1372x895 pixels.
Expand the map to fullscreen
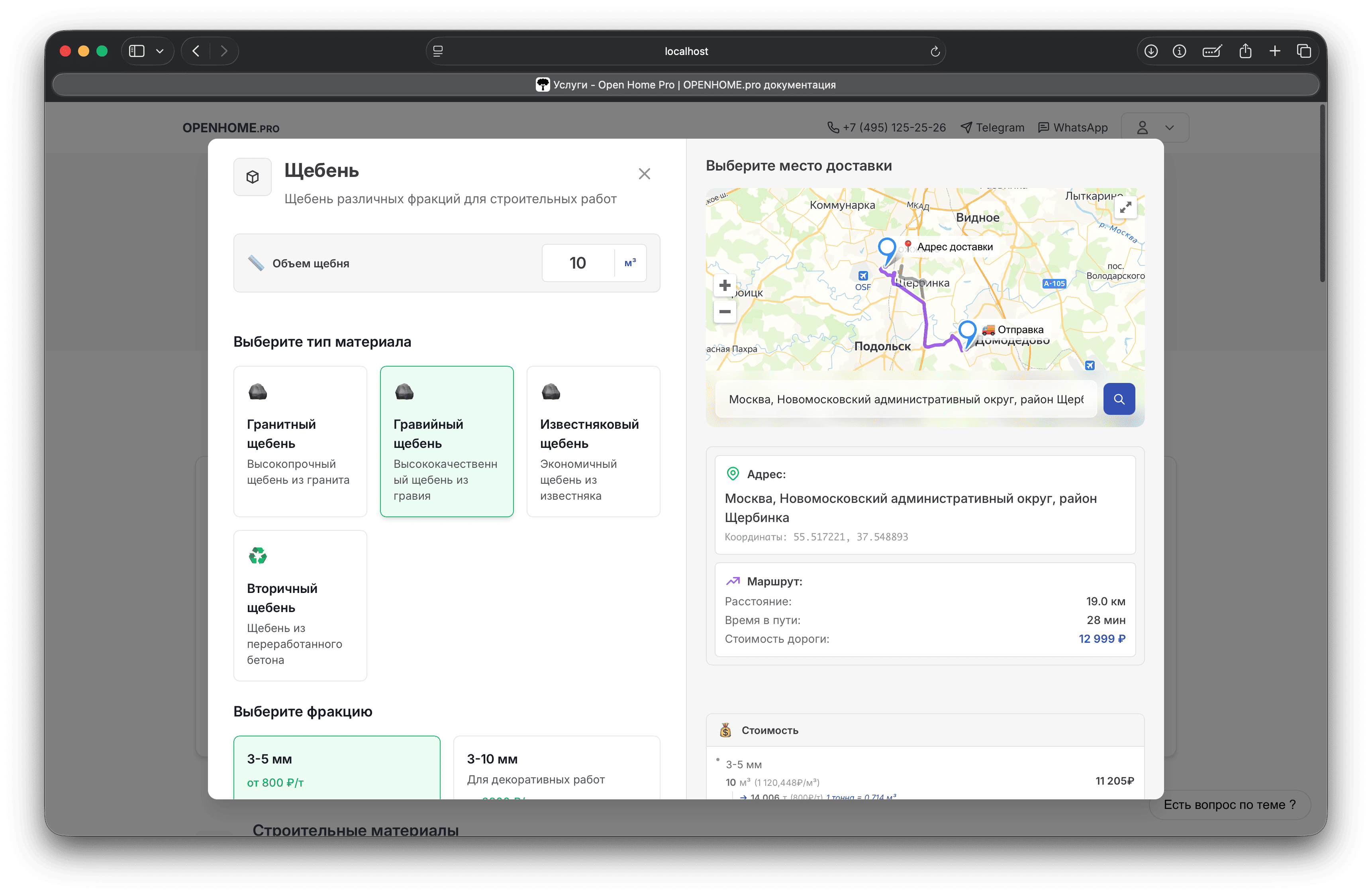1125,208
